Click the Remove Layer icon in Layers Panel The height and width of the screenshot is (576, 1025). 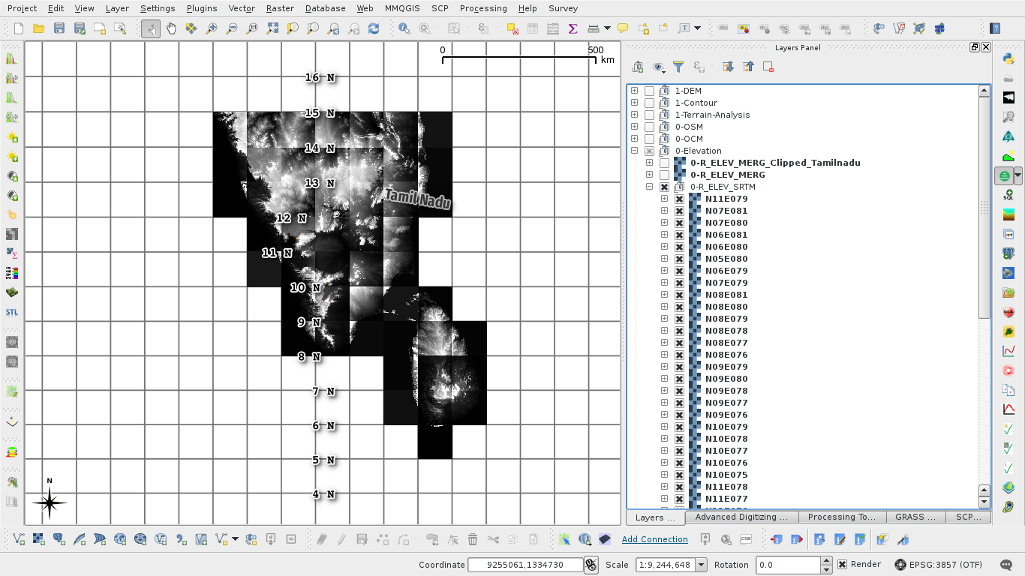(x=768, y=67)
